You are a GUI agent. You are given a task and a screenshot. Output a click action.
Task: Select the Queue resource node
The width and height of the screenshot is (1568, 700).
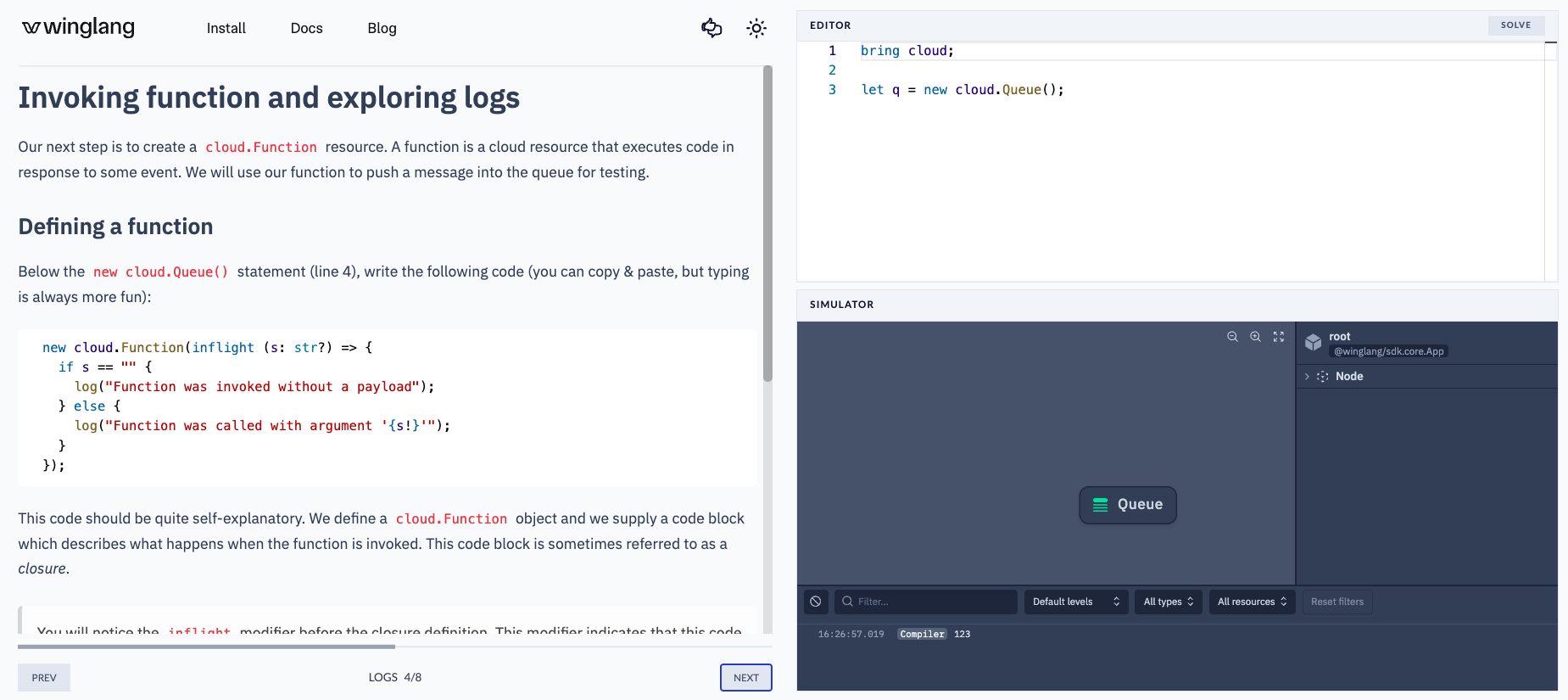[1127, 505]
